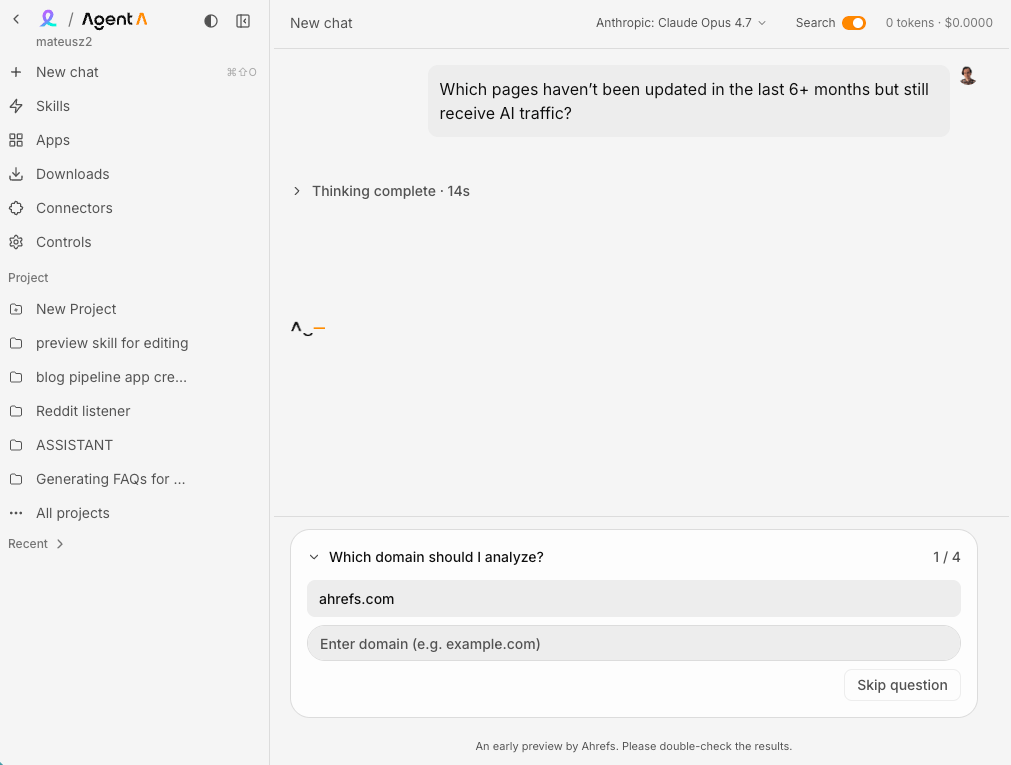Click folder icon beside Reddit listener
The height and width of the screenshot is (765, 1011).
click(16, 411)
